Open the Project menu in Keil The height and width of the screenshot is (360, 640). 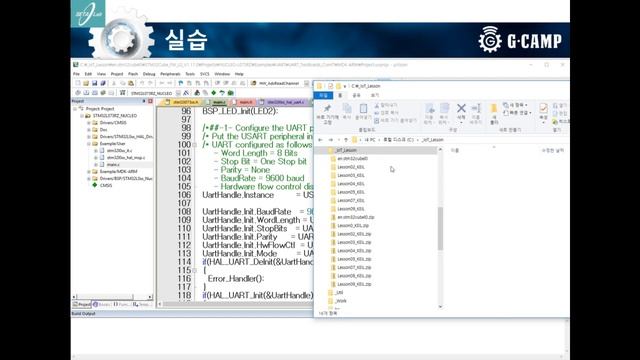click(117, 74)
